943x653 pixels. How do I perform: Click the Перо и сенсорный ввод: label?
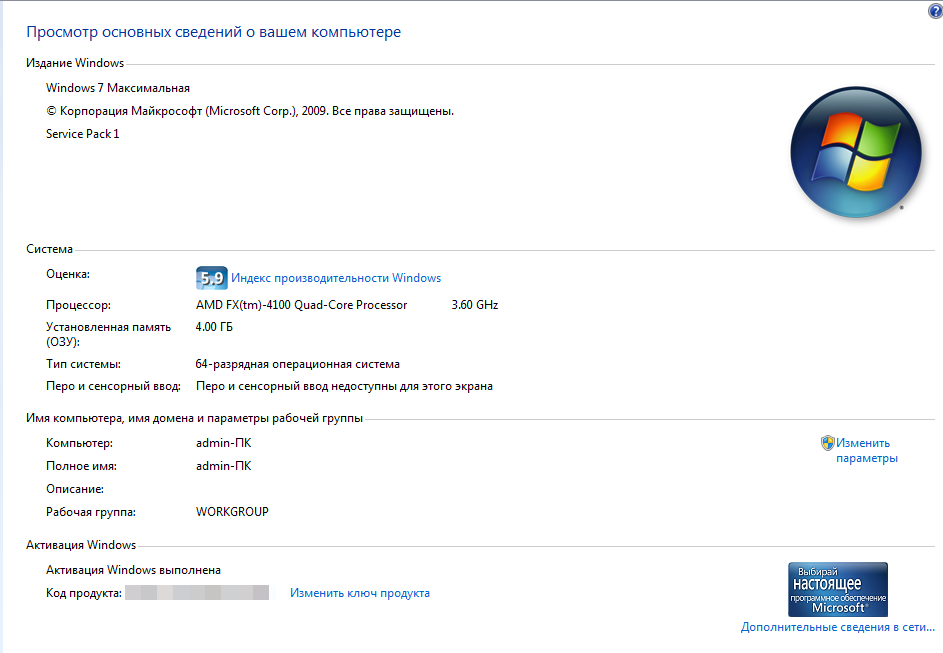113,386
